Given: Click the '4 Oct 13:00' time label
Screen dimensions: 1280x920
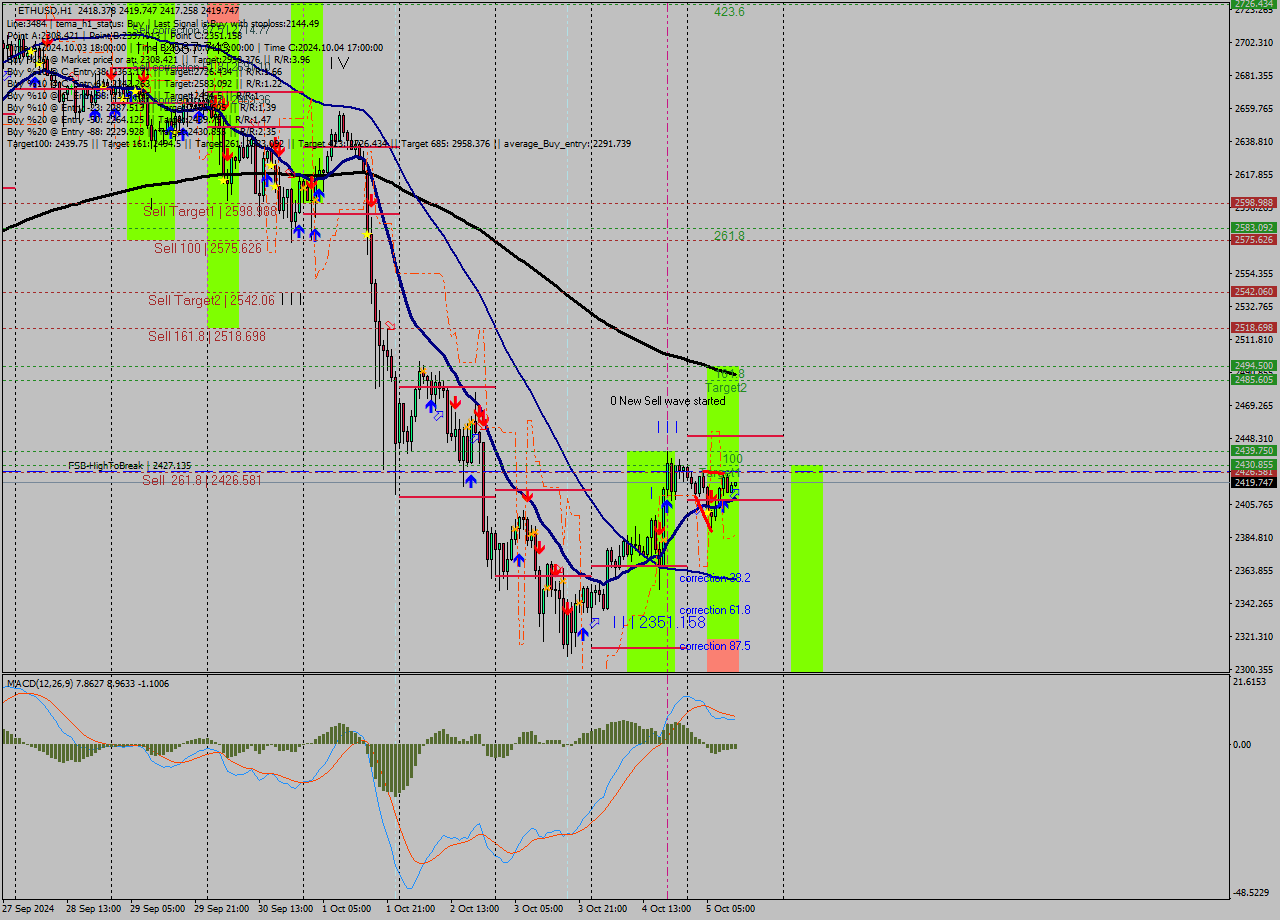Looking at the screenshot, I should click(666, 909).
